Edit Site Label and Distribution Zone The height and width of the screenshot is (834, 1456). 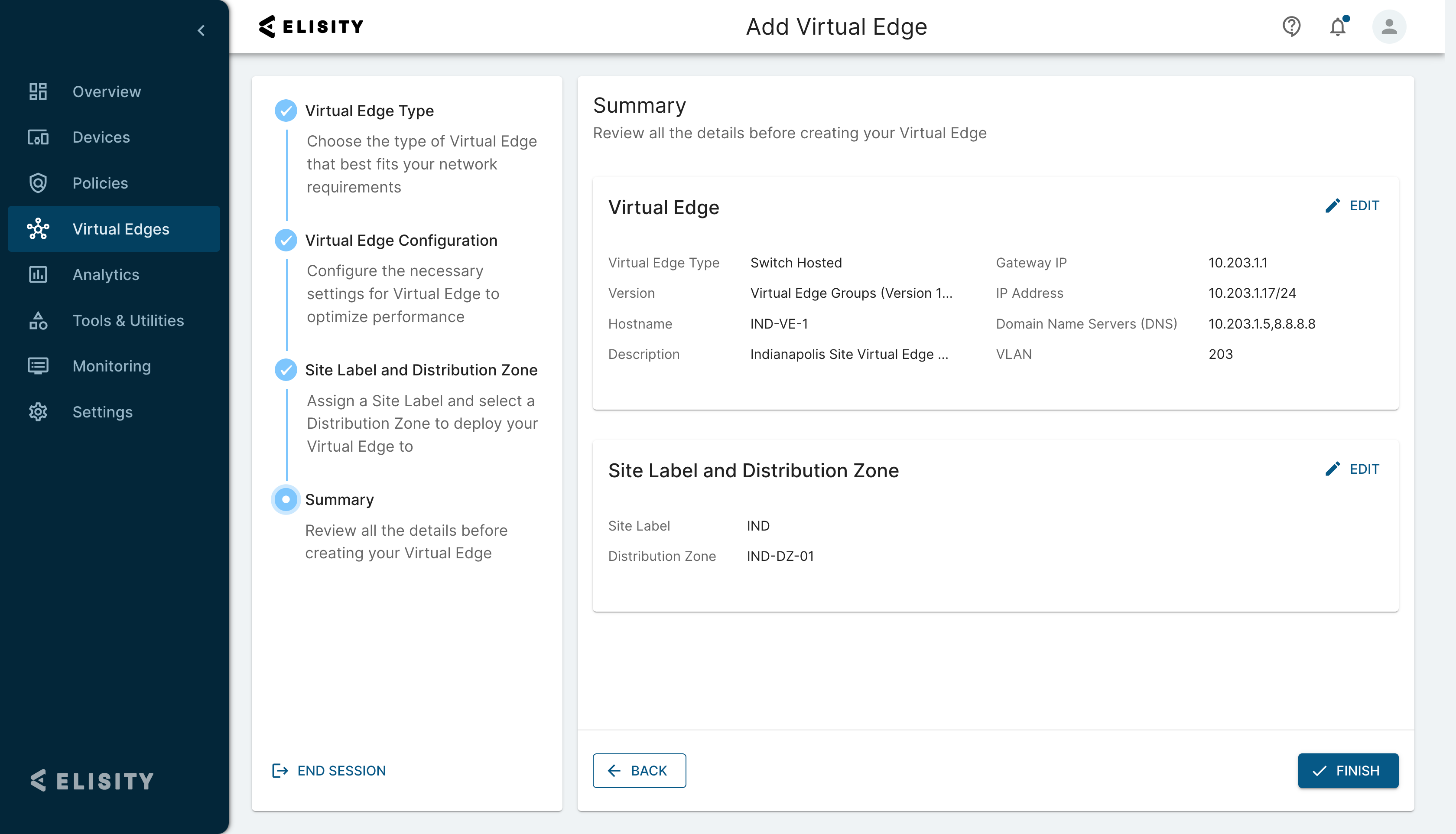click(1352, 469)
